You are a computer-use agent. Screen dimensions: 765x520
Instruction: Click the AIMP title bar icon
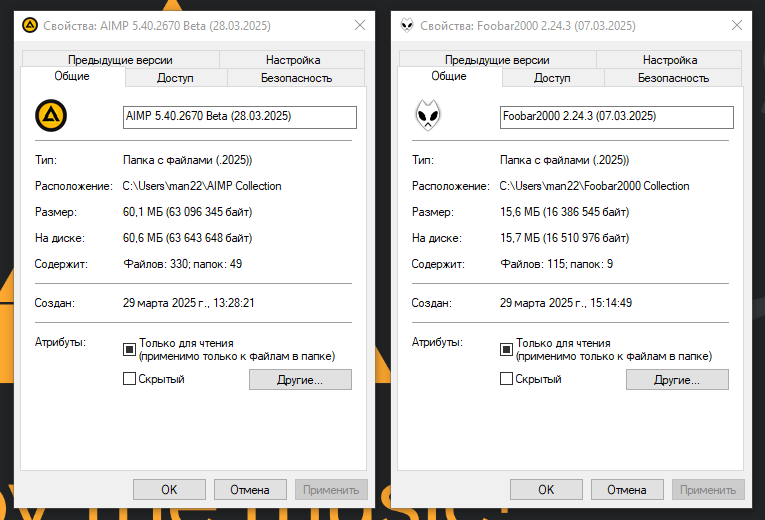point(29,25)
